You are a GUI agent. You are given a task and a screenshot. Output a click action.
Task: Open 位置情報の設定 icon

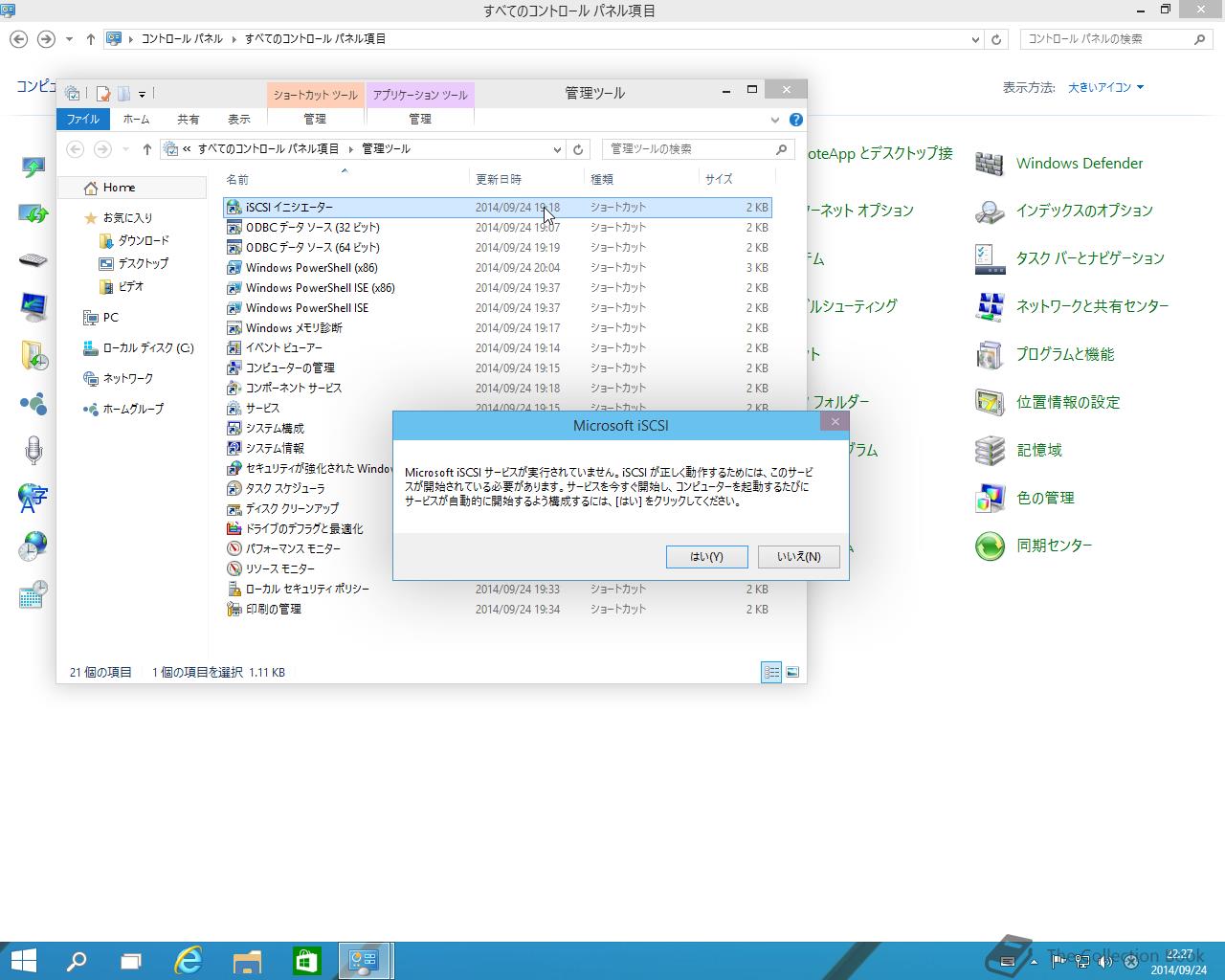tap(990, 403)
